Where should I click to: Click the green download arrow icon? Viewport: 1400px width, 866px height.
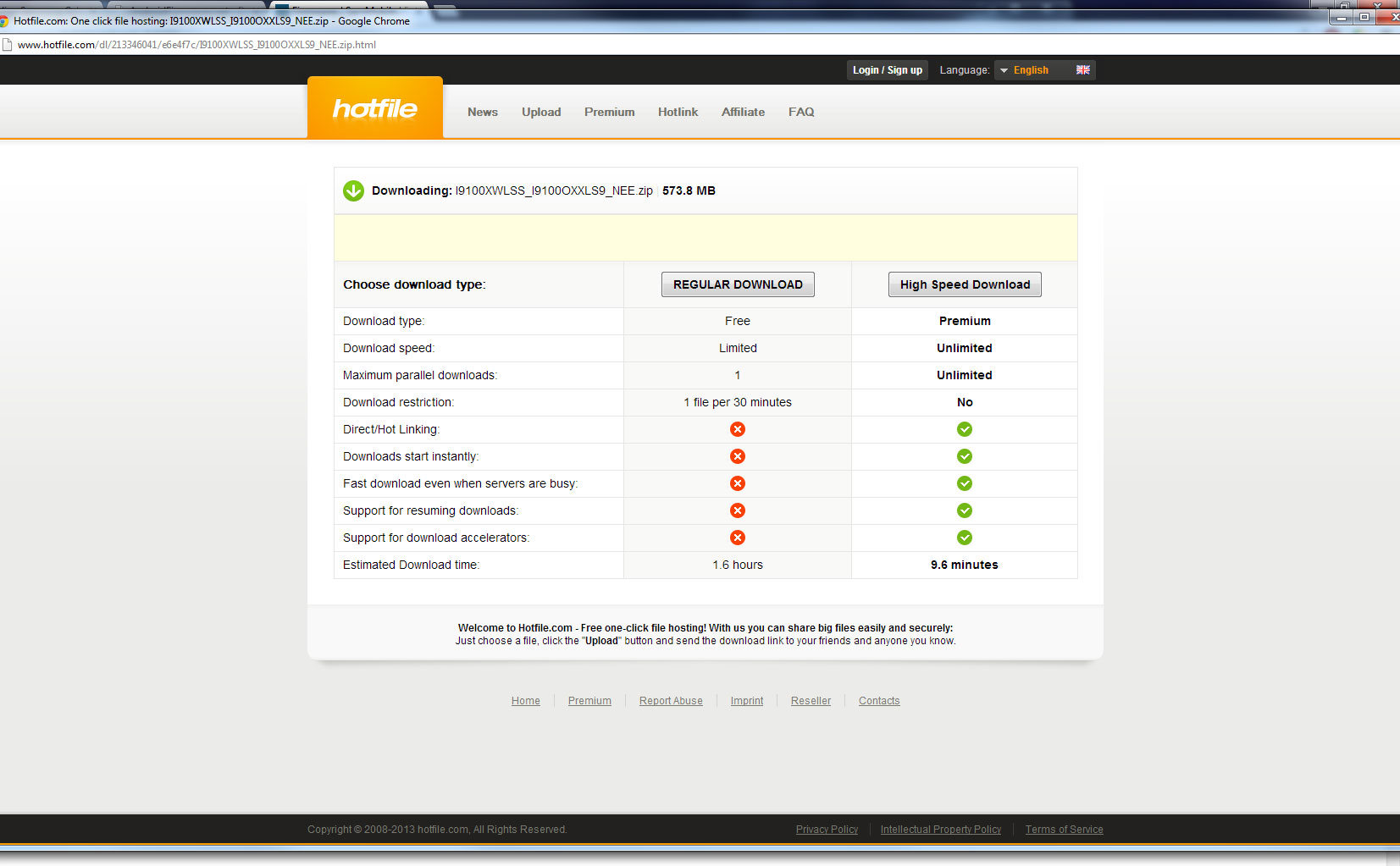click(353, 190)
